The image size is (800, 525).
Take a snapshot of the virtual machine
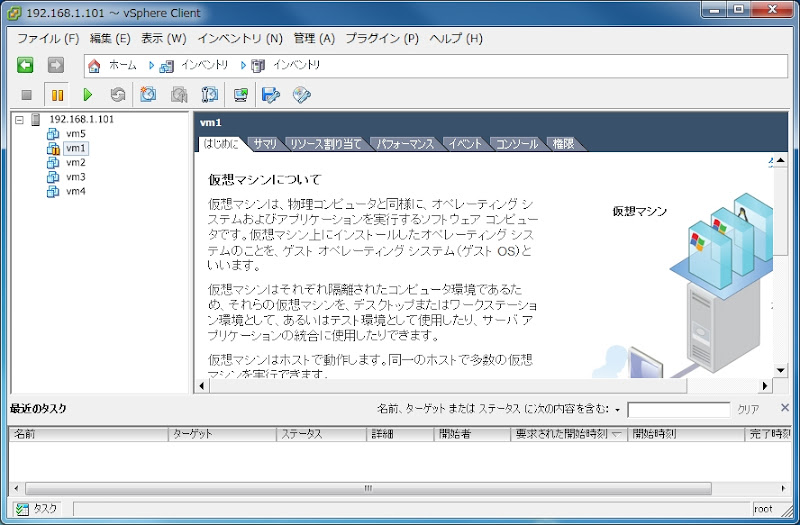point(148,94)
